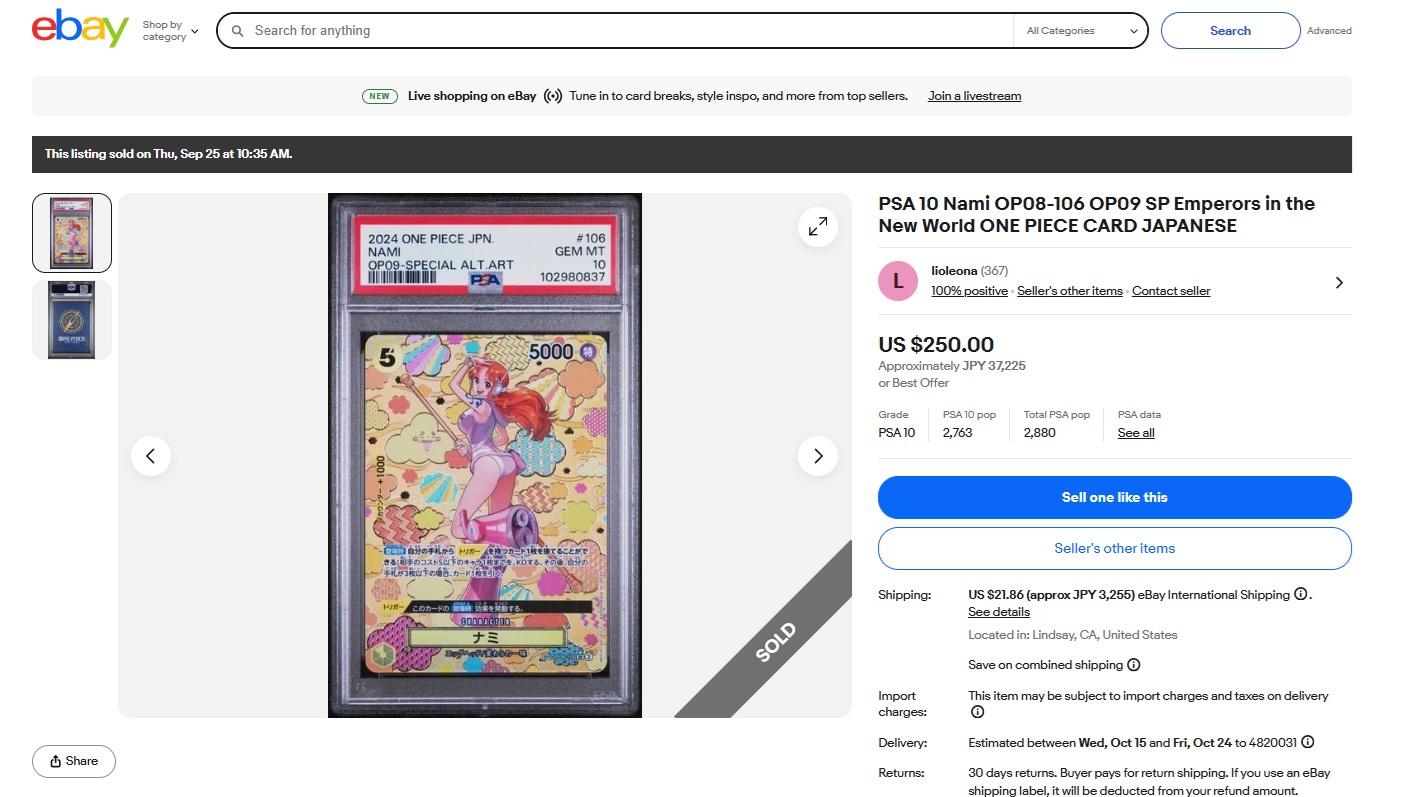This screenshot has width=1423, height=797.
Task: Click the combined shipping info icon
Action: (x=1133, y=665)
